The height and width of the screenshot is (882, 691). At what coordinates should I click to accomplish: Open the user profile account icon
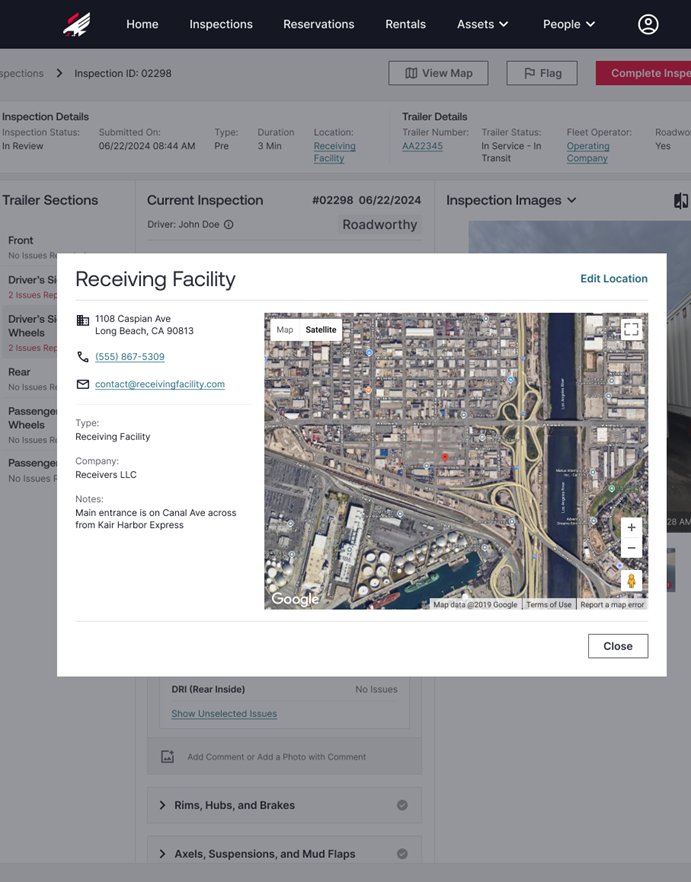[648, 24]
